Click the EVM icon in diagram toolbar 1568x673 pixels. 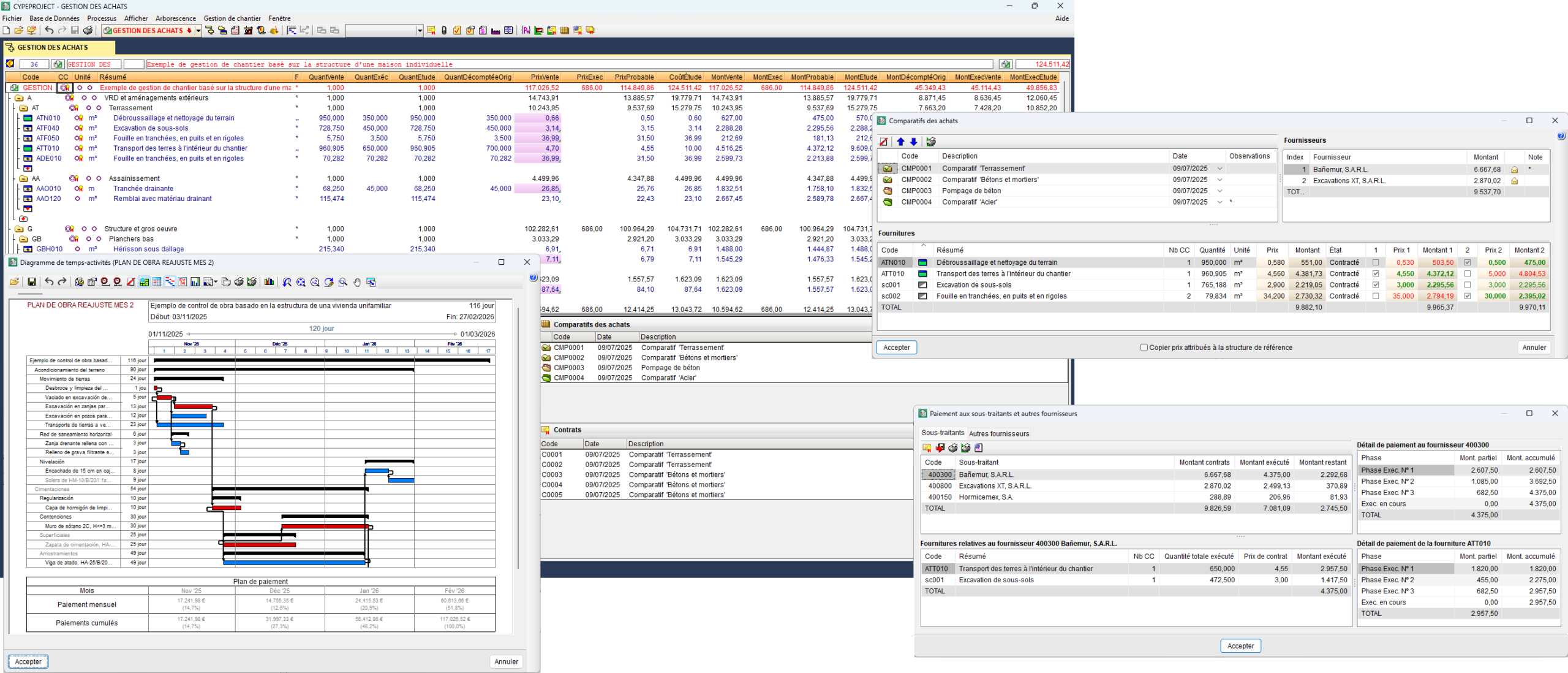pos(183,282)
